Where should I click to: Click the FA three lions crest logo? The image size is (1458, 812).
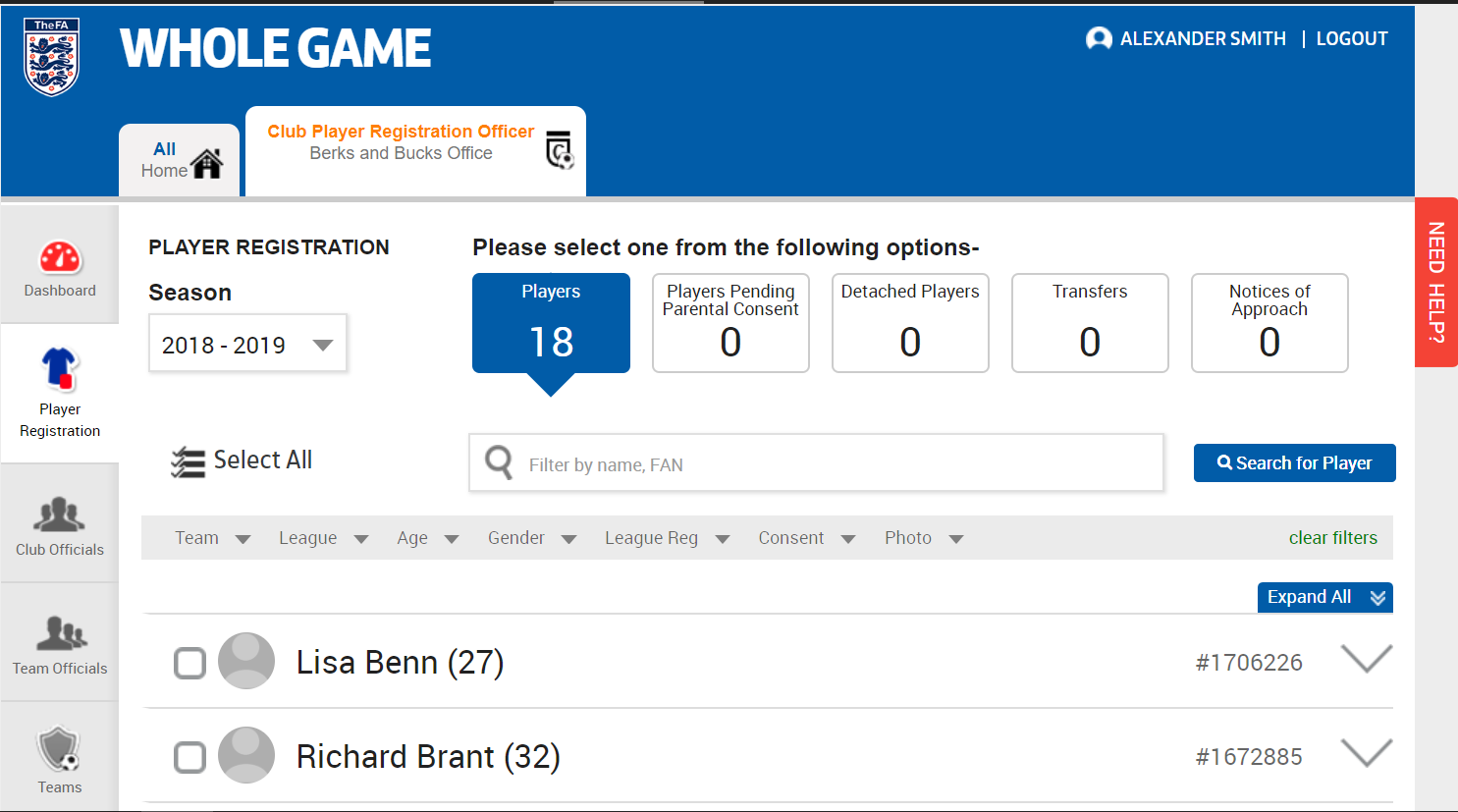51,57
